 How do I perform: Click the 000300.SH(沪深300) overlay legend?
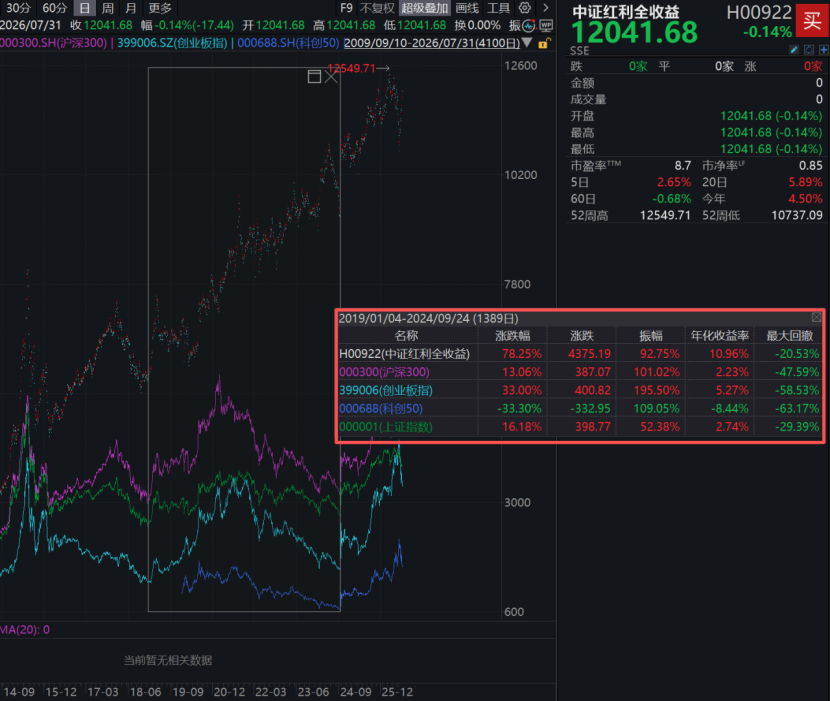53,43
